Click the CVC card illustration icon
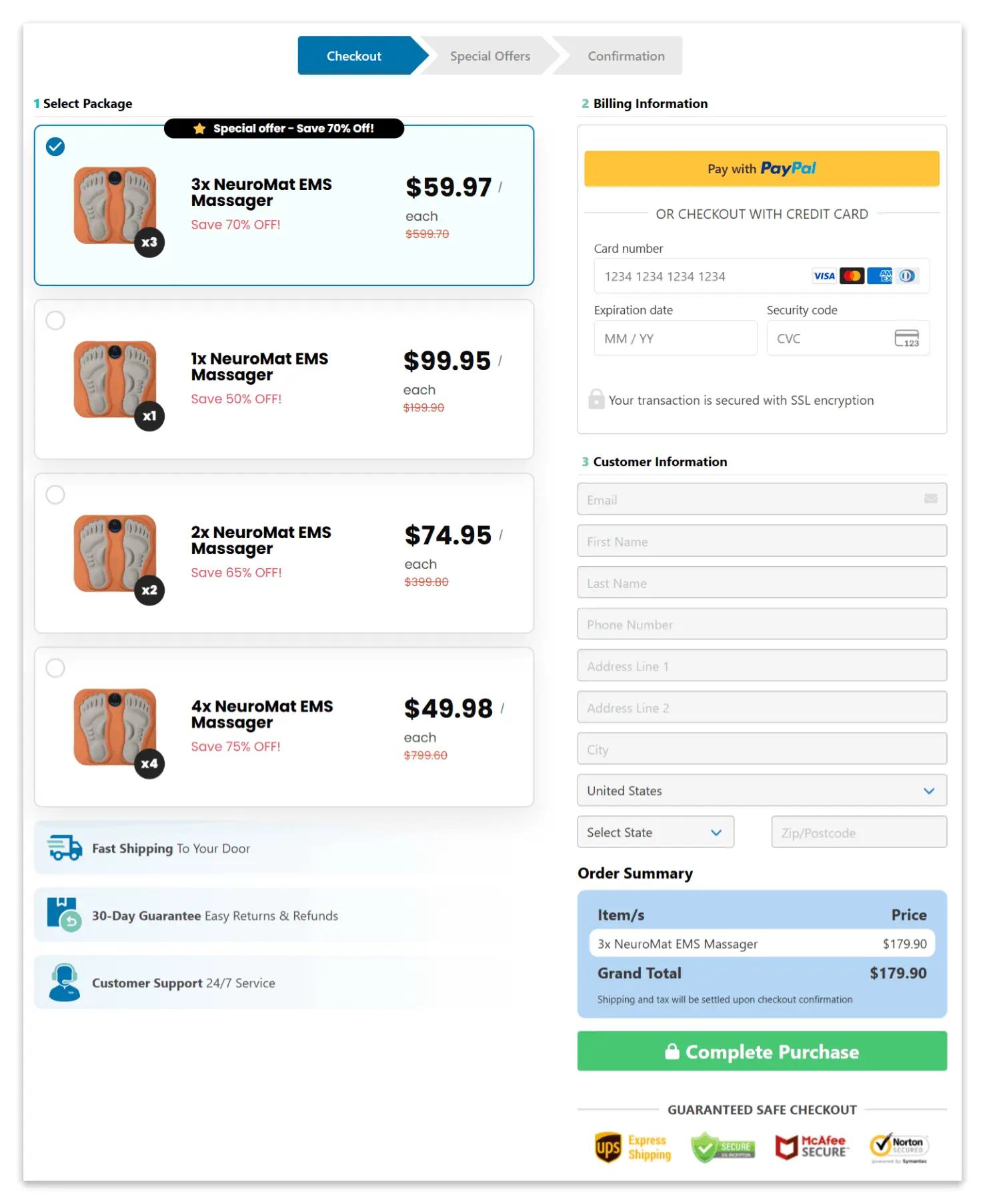Viewport: 985px width, 1204px height. (907, 338)
